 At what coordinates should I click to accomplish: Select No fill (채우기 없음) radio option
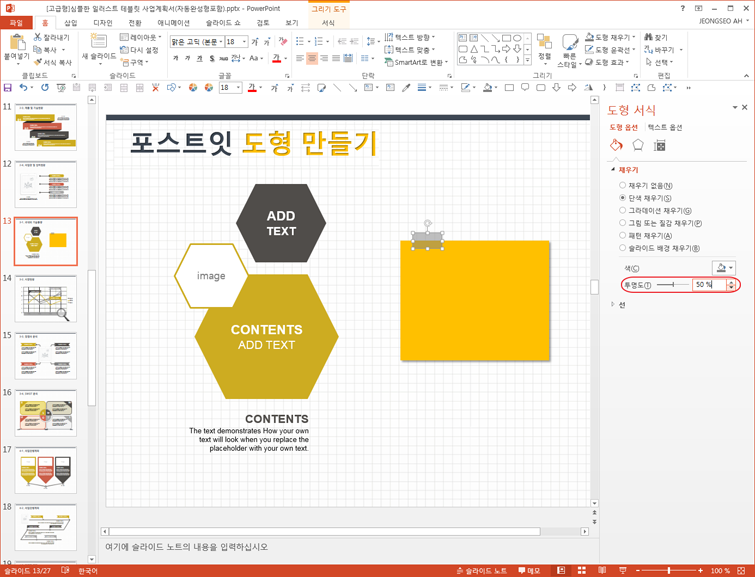(646, 185)
